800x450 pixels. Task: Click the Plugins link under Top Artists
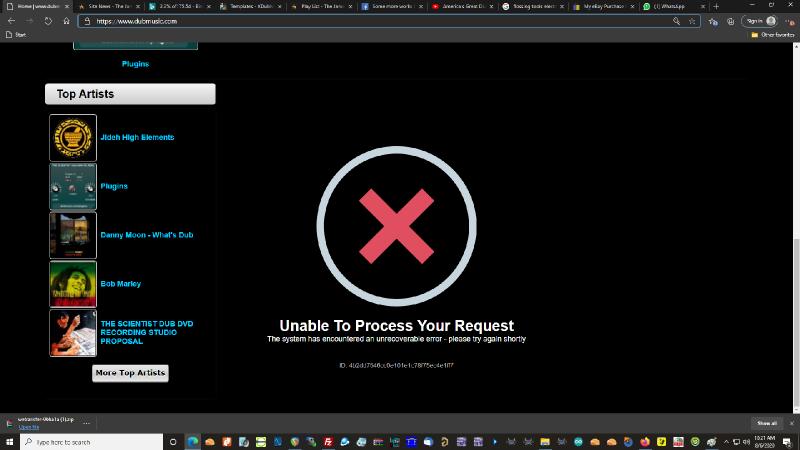[114, 186]
